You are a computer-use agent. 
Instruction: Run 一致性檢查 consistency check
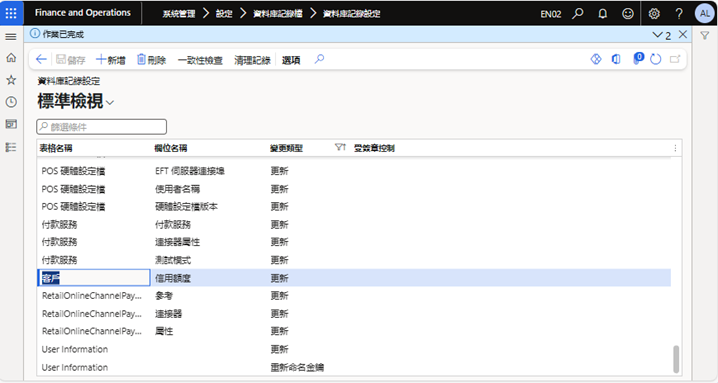(x=200, y=60)
